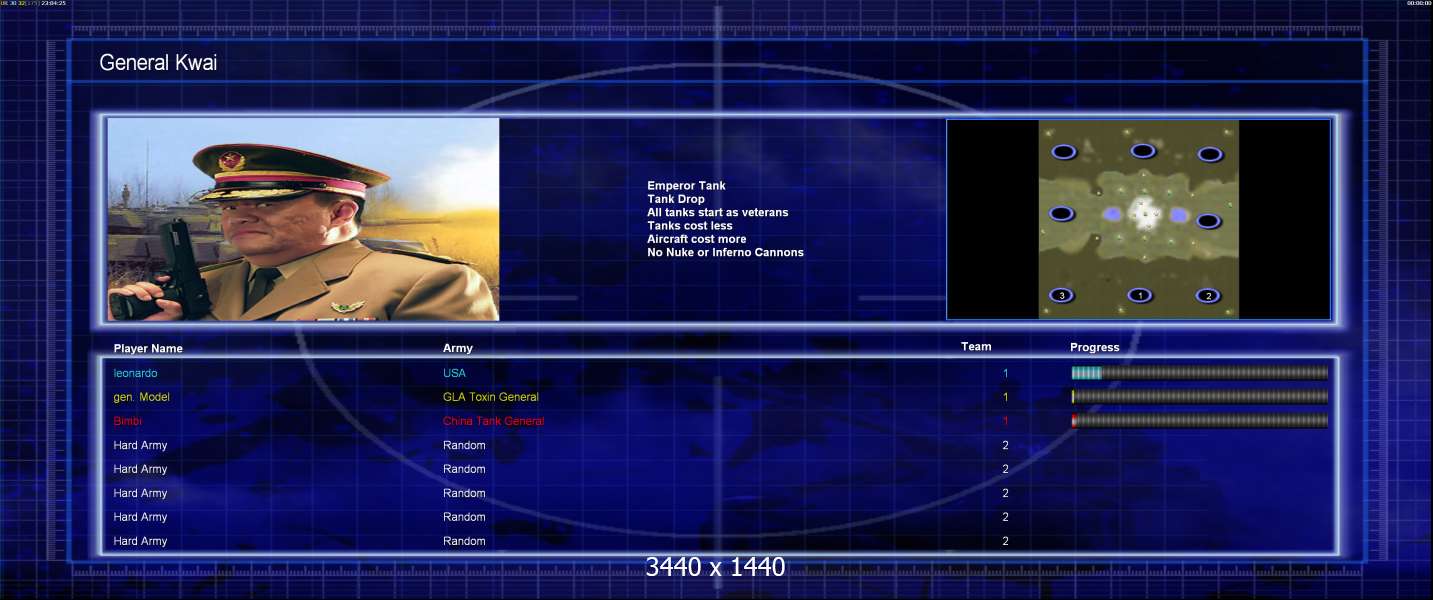Click start position marker 1 on minimap
The height and width of the screenshot is (600, 1433).
[1140, 295]
